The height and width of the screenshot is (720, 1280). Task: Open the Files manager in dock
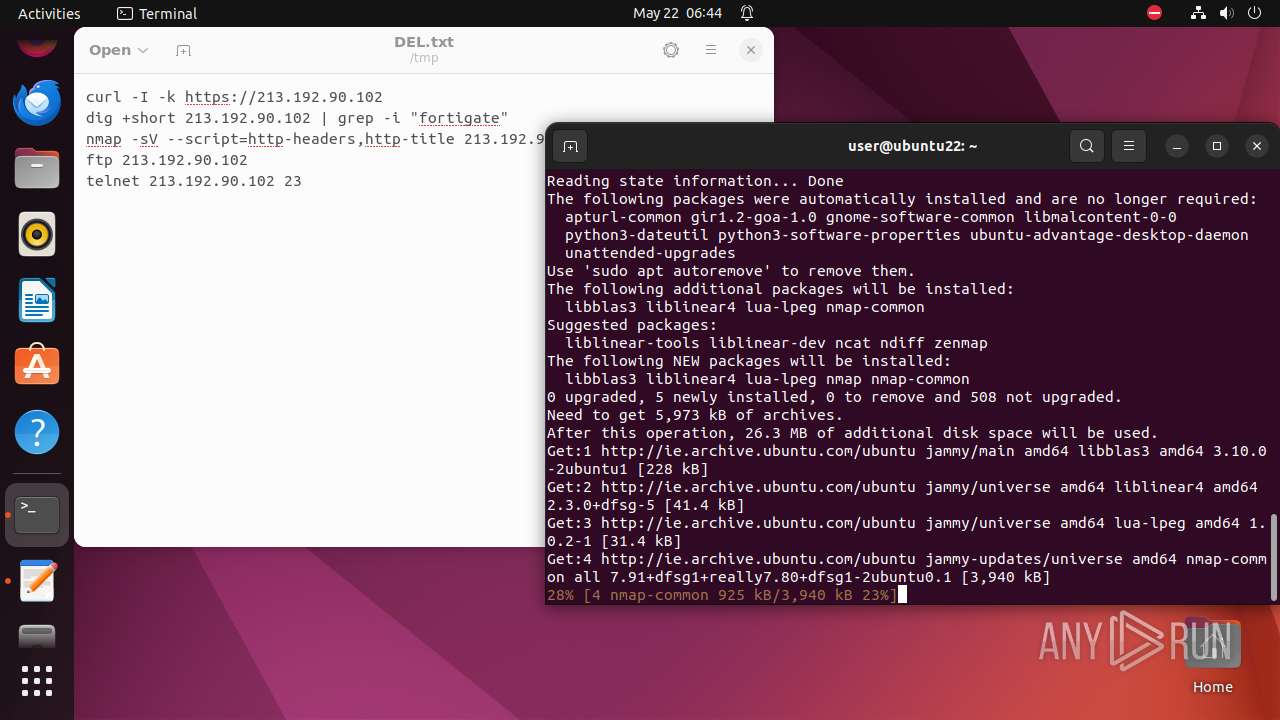click(37, 169)
